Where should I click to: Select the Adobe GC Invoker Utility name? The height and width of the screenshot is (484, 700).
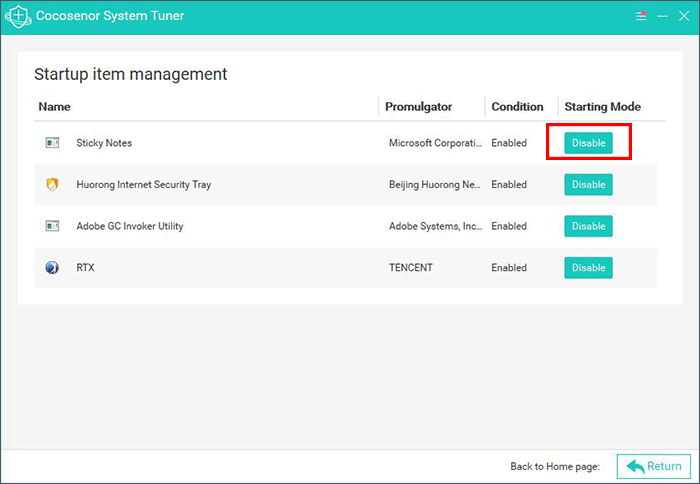click(130, 226)
